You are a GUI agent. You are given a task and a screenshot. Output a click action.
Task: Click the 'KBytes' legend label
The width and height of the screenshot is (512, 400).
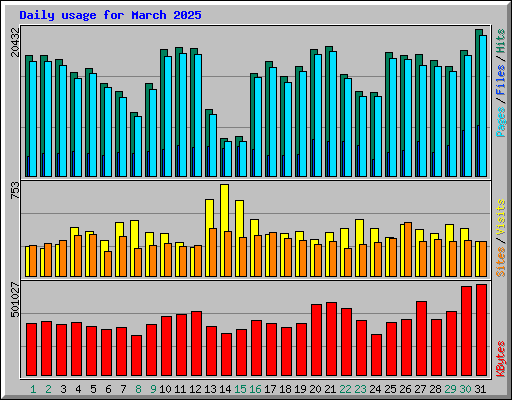point(501,359)
